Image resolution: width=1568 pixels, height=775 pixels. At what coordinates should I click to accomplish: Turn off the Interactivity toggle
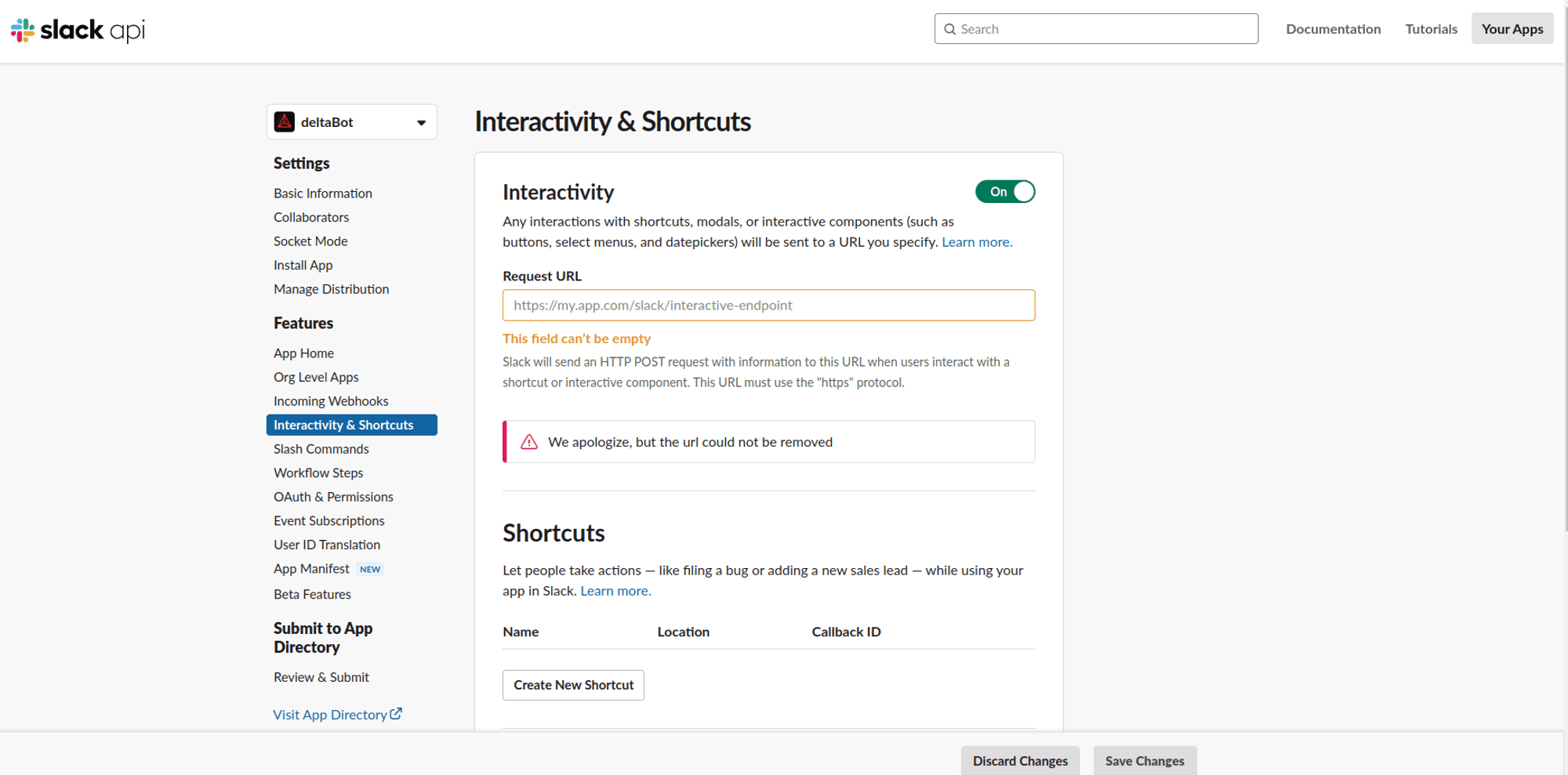tap(1005, 191)
